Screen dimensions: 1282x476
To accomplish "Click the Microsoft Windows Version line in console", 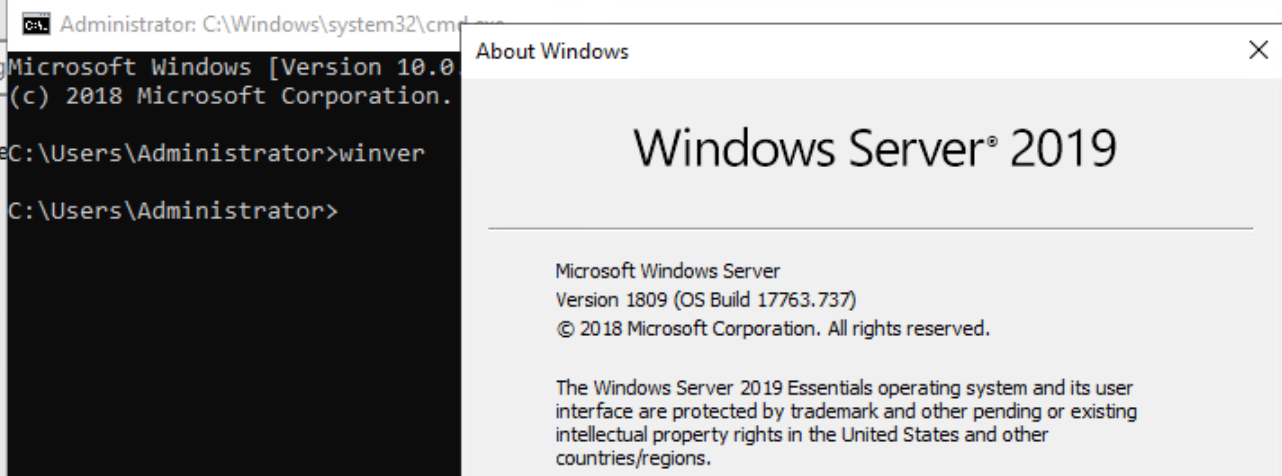I will (x=234, y=69).
